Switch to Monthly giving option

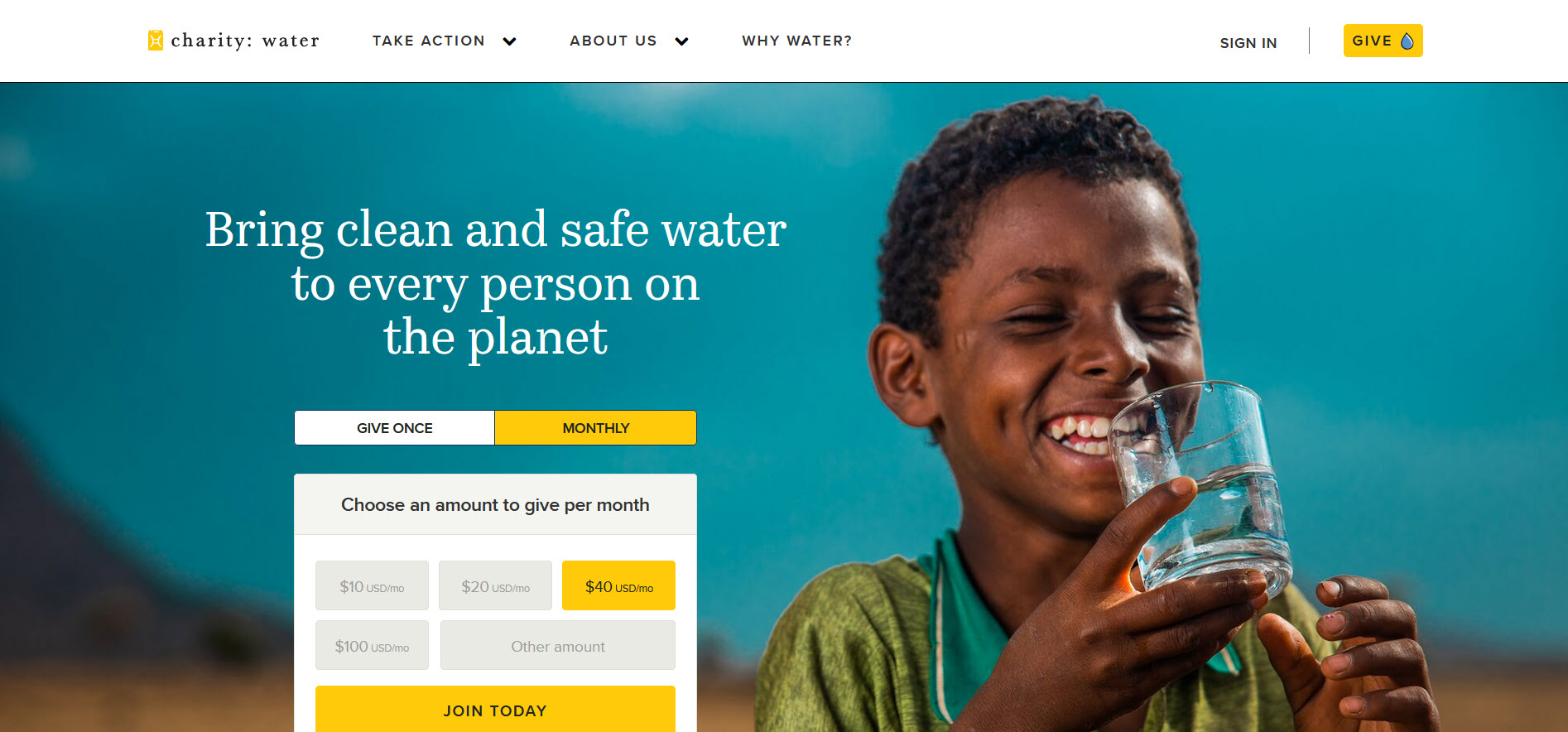point(595,428)
